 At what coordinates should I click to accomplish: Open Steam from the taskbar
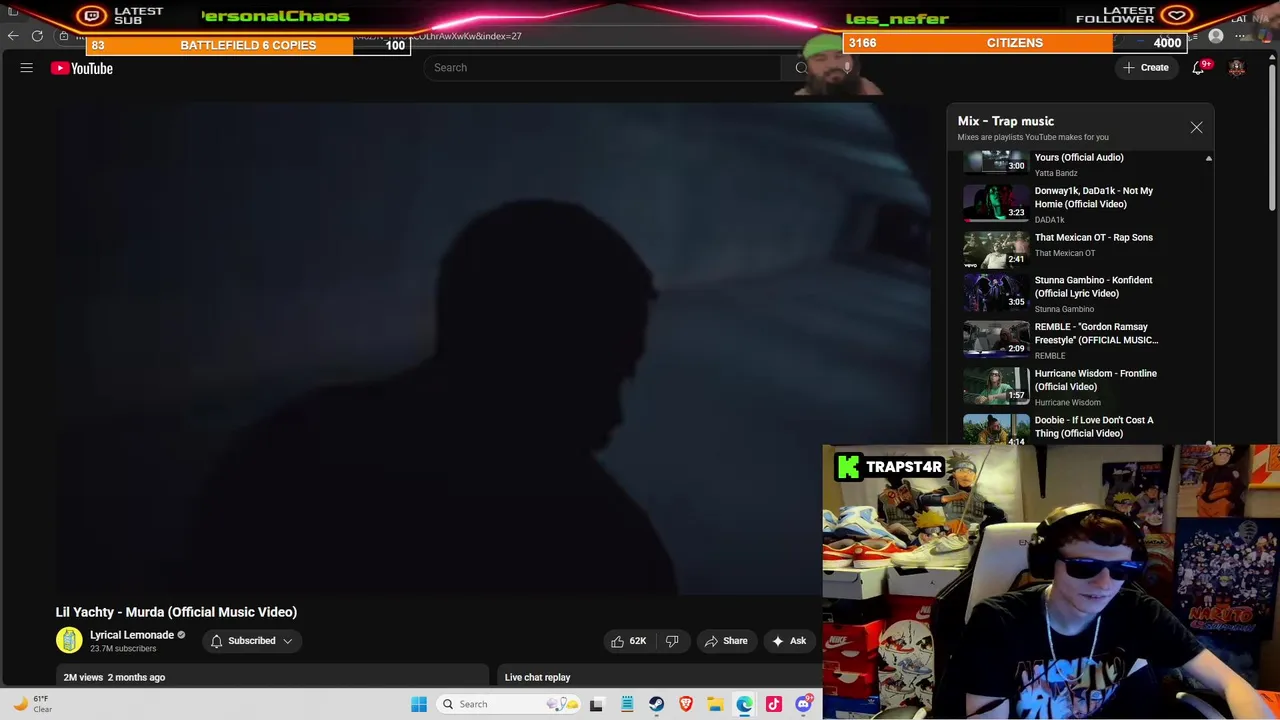(656, 704)
